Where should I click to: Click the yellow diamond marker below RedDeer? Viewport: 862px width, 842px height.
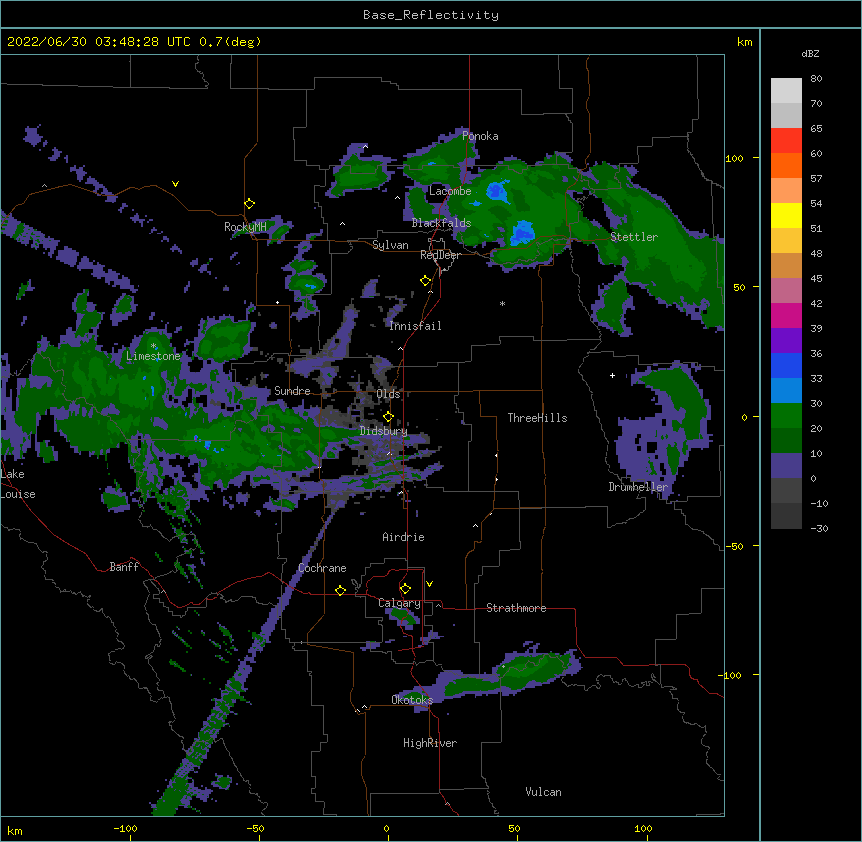click(x=426, y=281)
